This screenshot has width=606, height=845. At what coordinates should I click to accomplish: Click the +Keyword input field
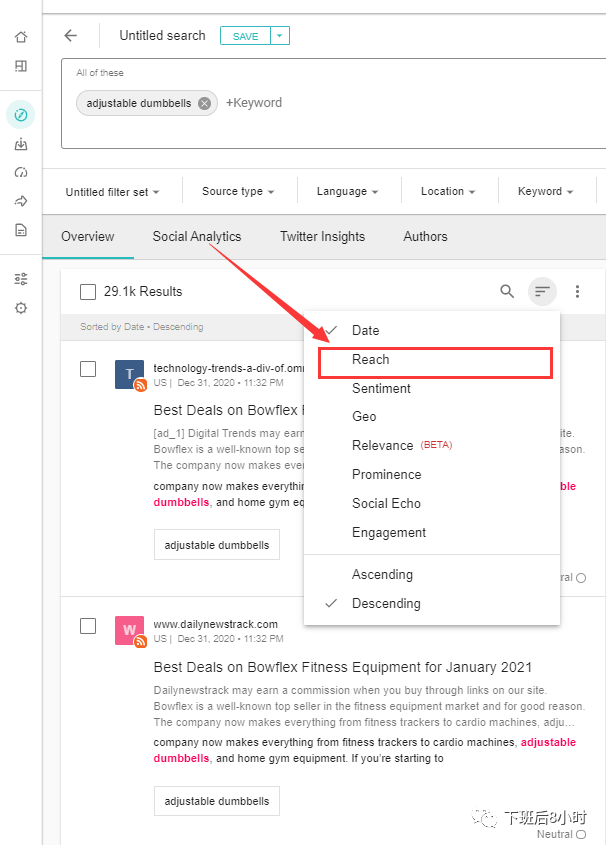pyautogui.click(x=254, y=103)
